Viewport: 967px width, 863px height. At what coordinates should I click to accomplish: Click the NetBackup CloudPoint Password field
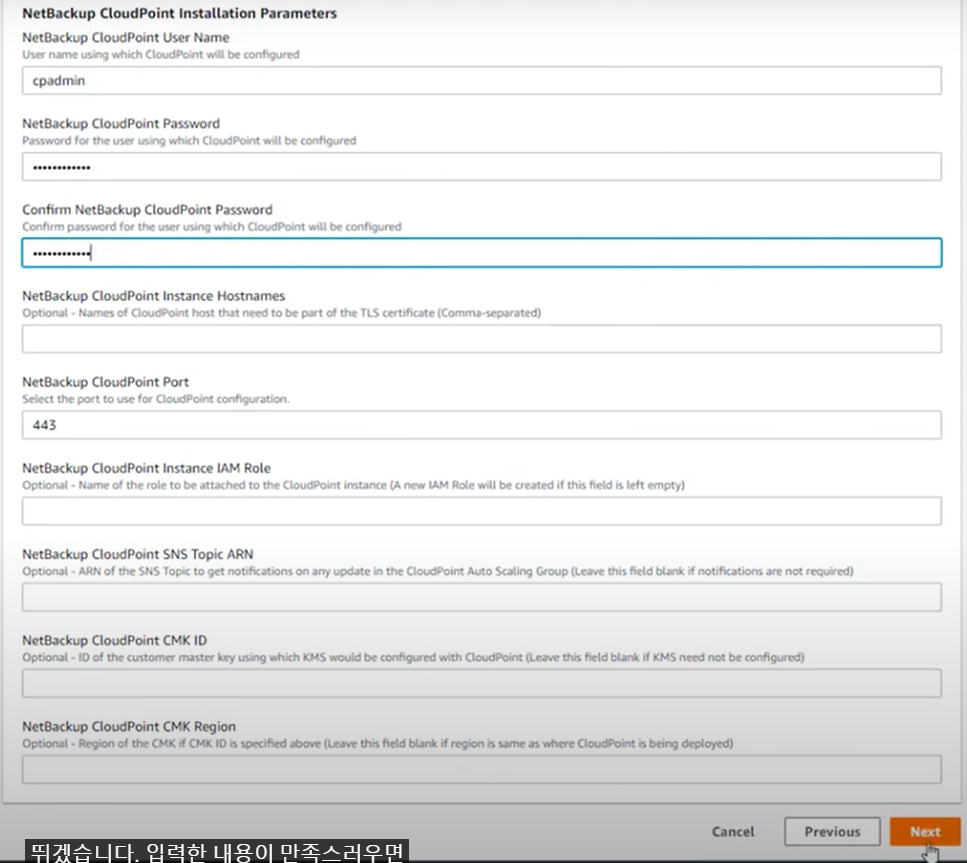coord(482,167)
